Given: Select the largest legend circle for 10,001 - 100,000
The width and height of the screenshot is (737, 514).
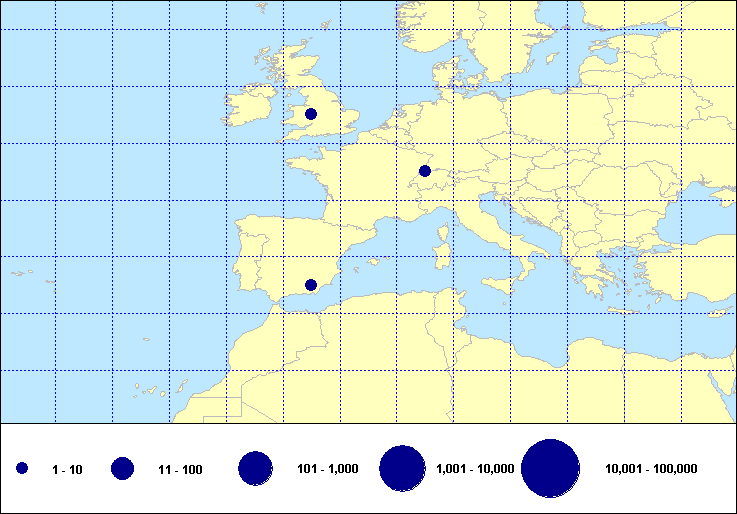Looking at the screenshot, I should 551,468.
